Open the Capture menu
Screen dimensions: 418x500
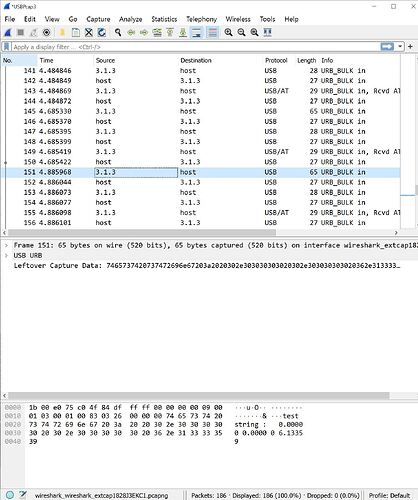pos(98,19)
